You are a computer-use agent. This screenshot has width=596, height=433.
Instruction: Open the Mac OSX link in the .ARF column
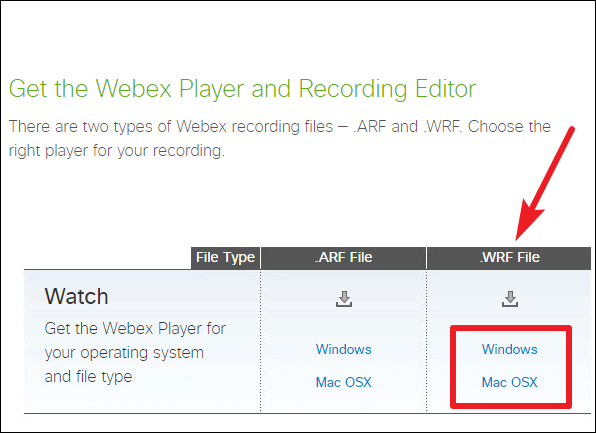tap(344, 382)
